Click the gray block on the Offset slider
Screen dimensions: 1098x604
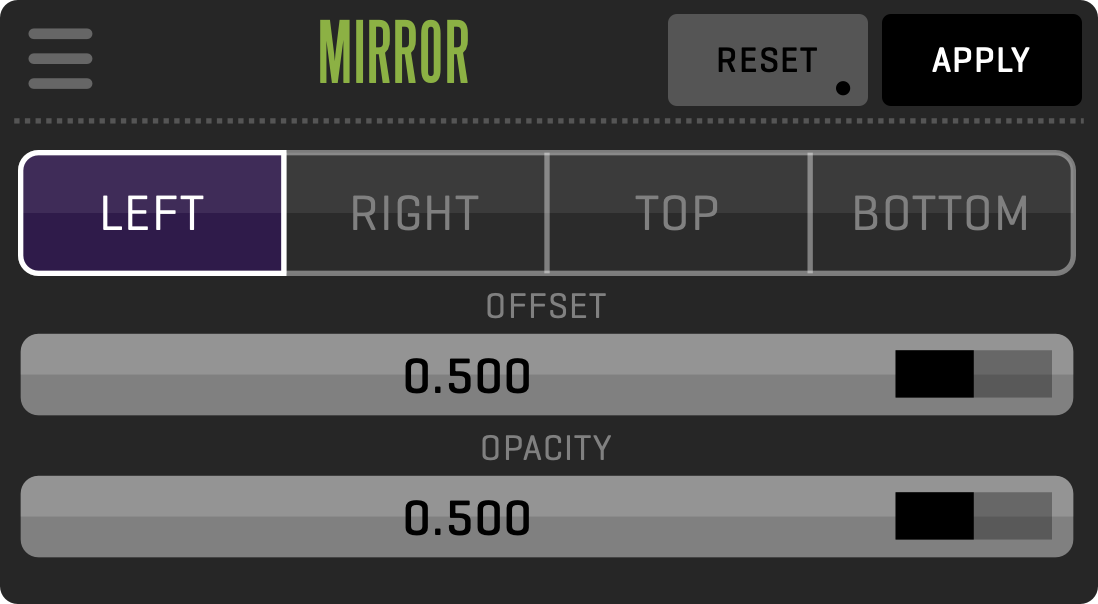click(x=1013, y=374)
